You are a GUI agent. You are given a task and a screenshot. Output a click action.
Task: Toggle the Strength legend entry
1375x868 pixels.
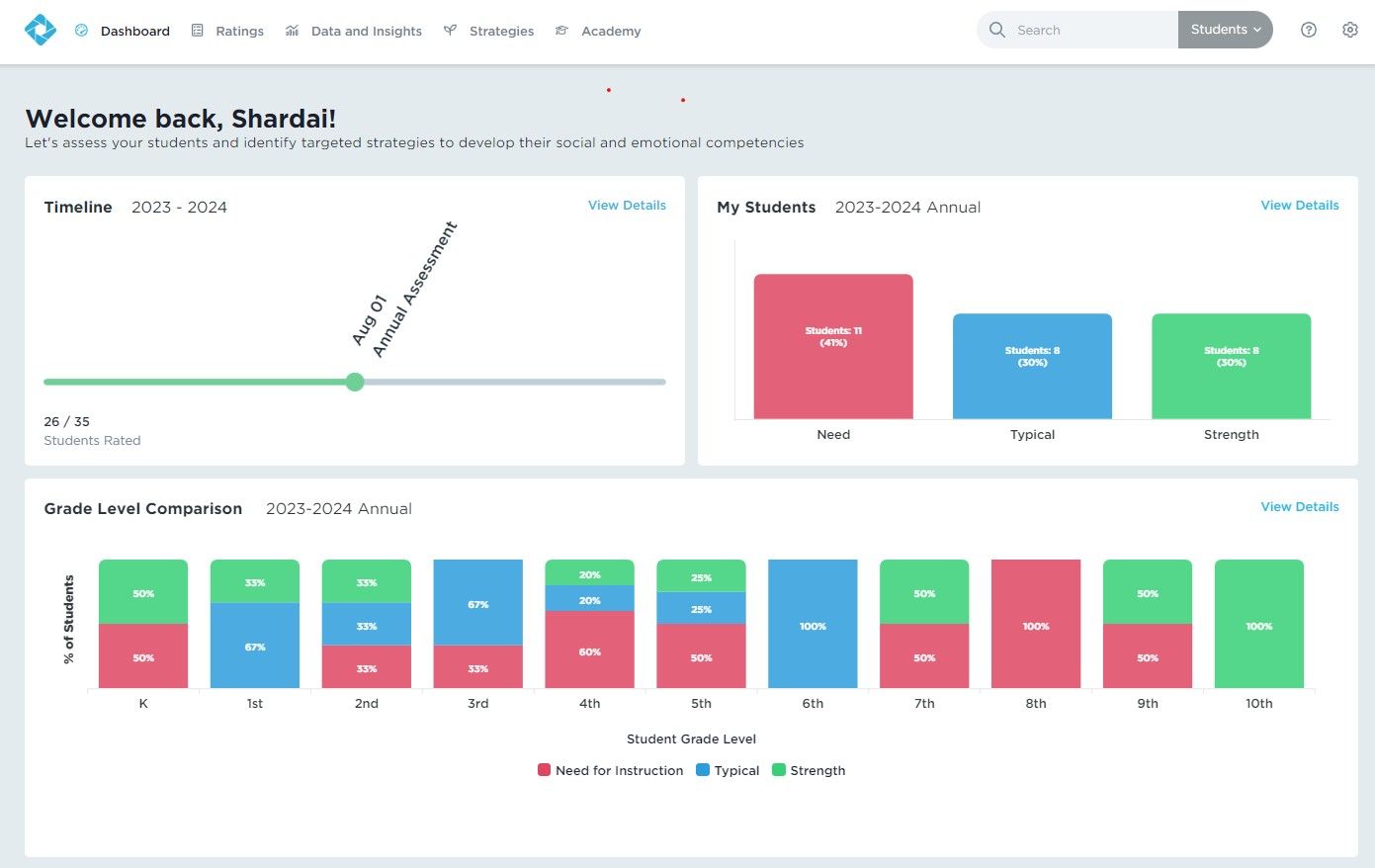pyautogui.click(x=809, y=770)
